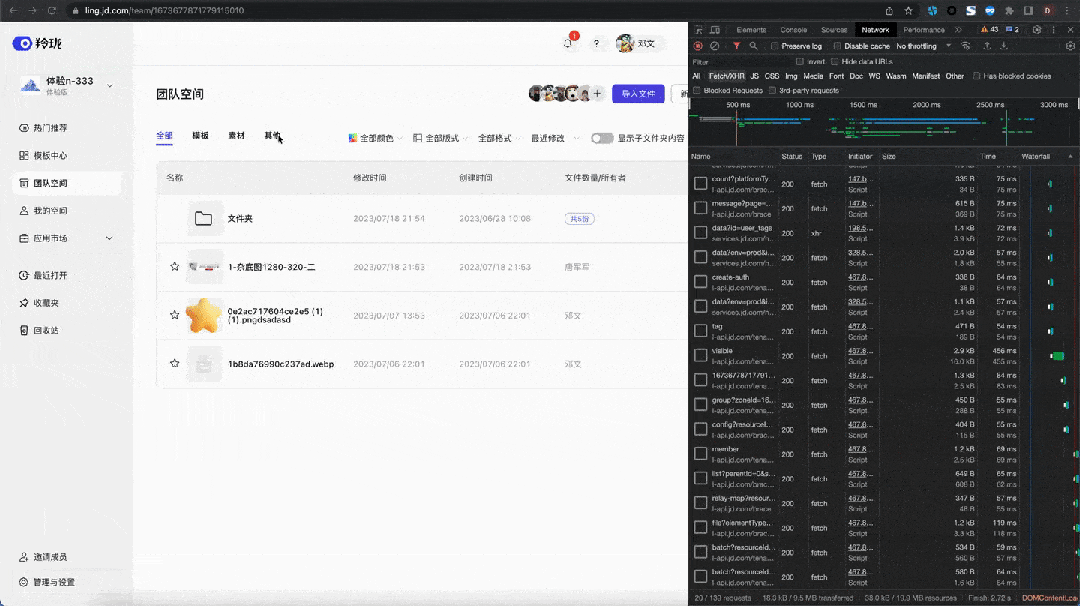Star the file 1b8da76390c237ad.webp

[175, 363]
